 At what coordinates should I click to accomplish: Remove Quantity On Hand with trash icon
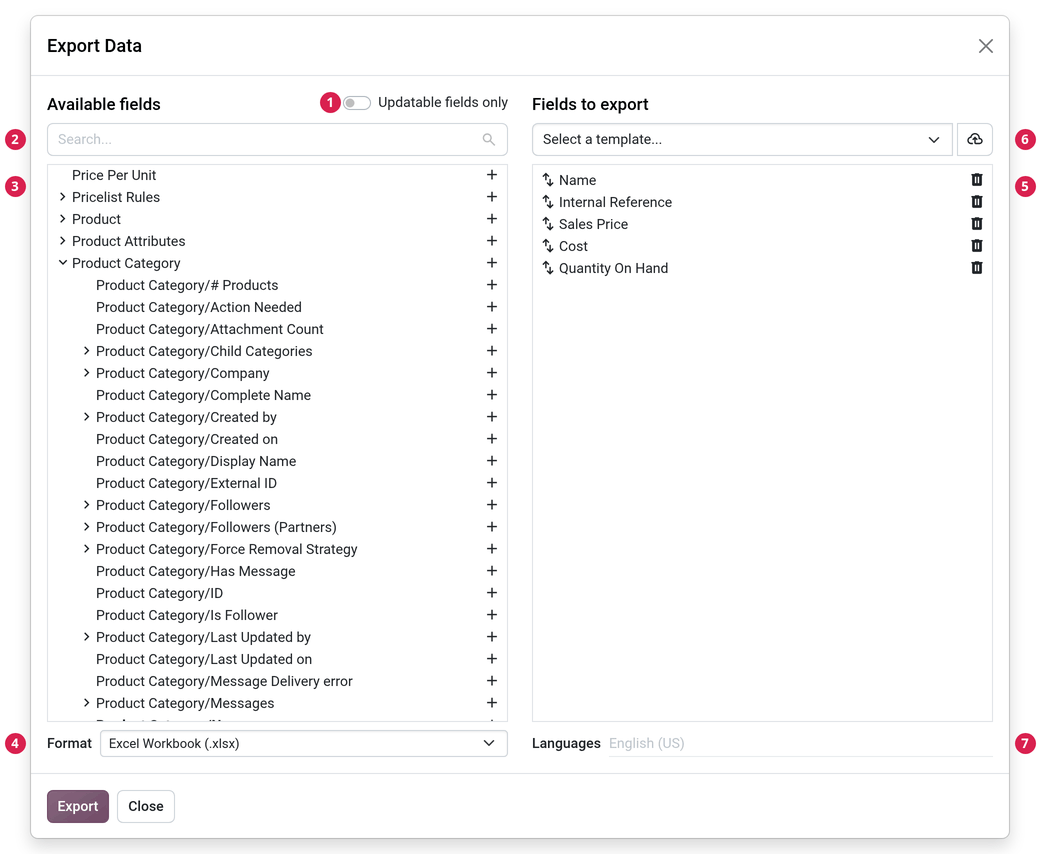coord(976,268)
